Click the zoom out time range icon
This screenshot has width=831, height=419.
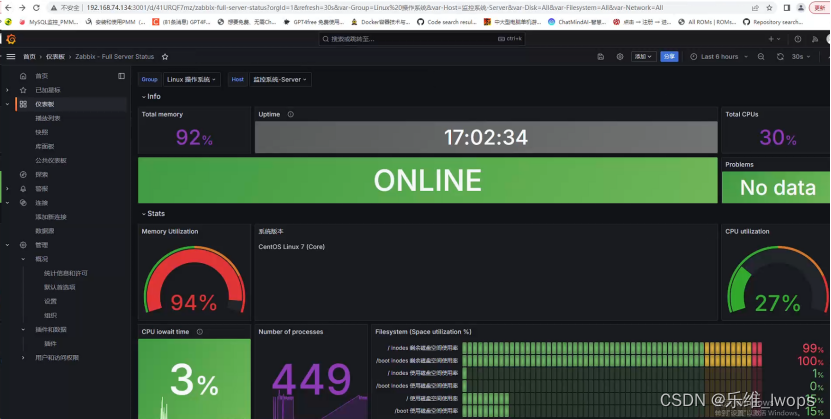(x=761, y=57)
